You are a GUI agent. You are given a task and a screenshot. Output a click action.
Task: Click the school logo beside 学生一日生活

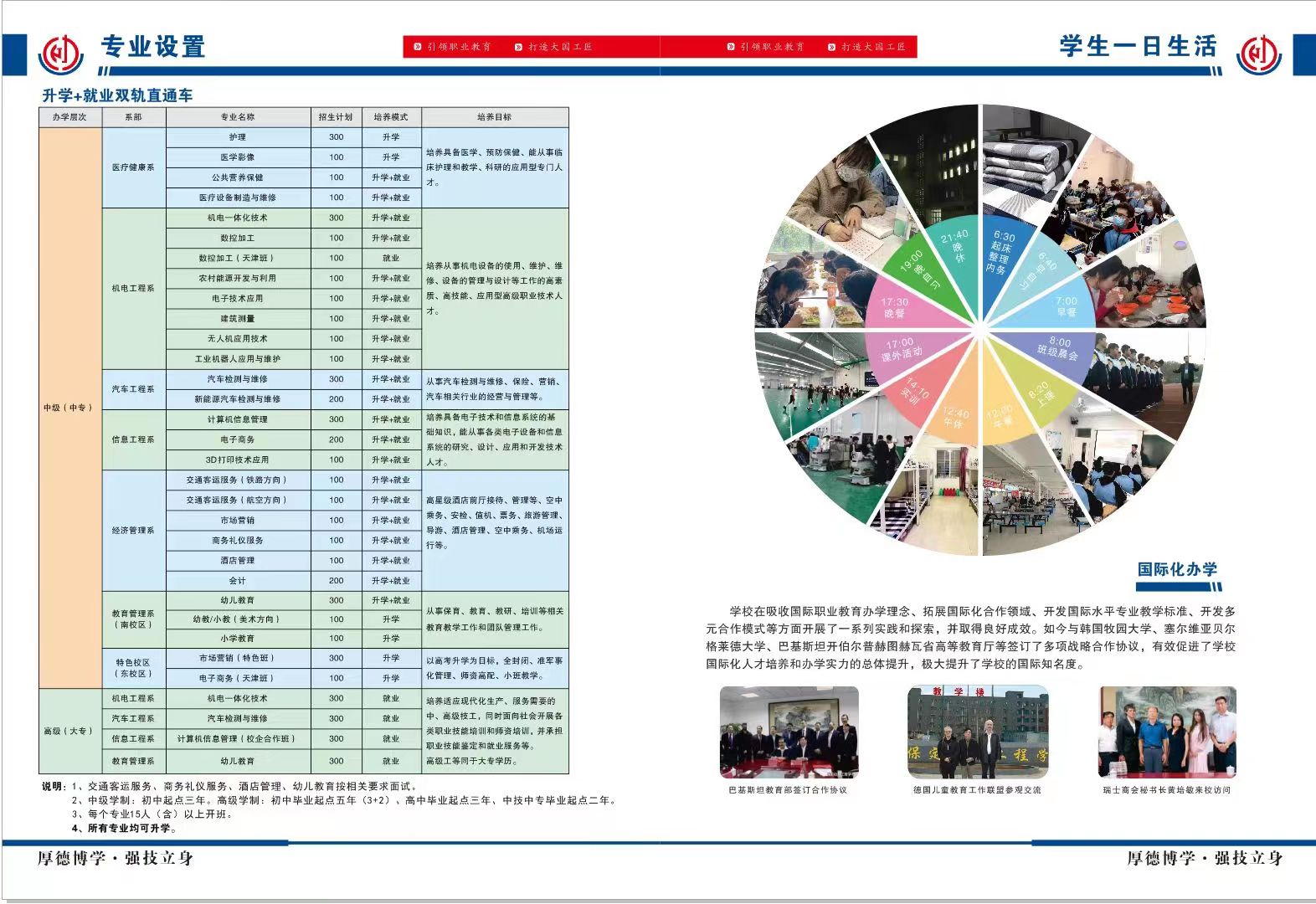click(1259, 54)
